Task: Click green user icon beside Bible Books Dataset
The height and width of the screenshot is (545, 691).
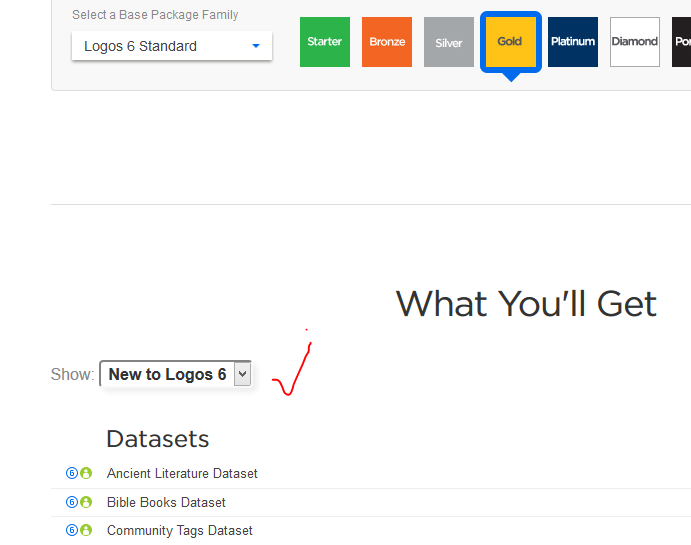Action: pos(86,502)
